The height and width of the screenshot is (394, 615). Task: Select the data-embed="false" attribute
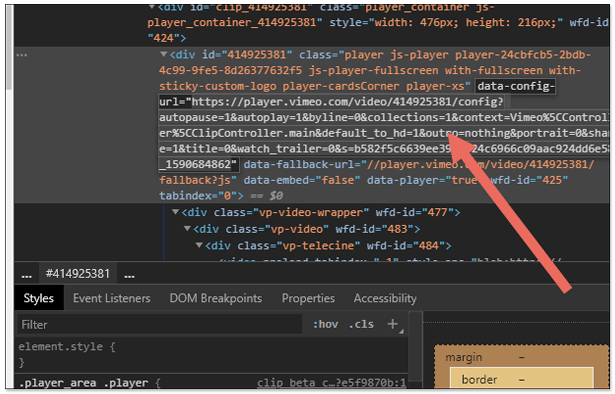click(x=302, y=180)
